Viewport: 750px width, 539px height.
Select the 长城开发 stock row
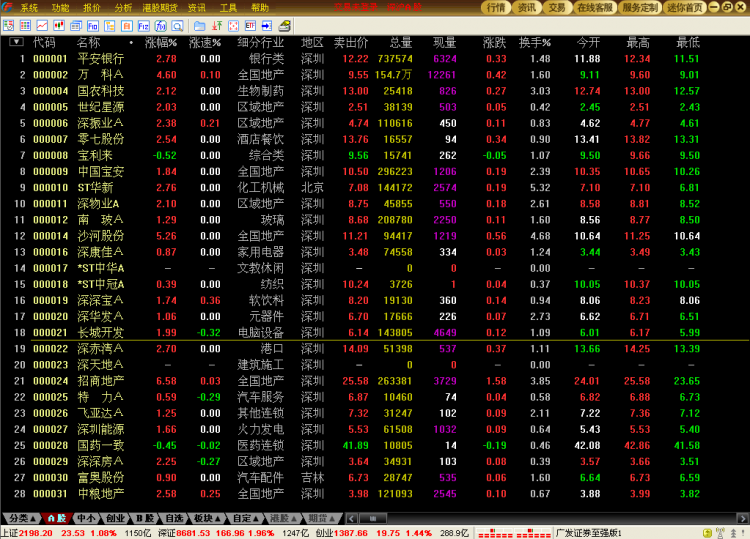375,332
